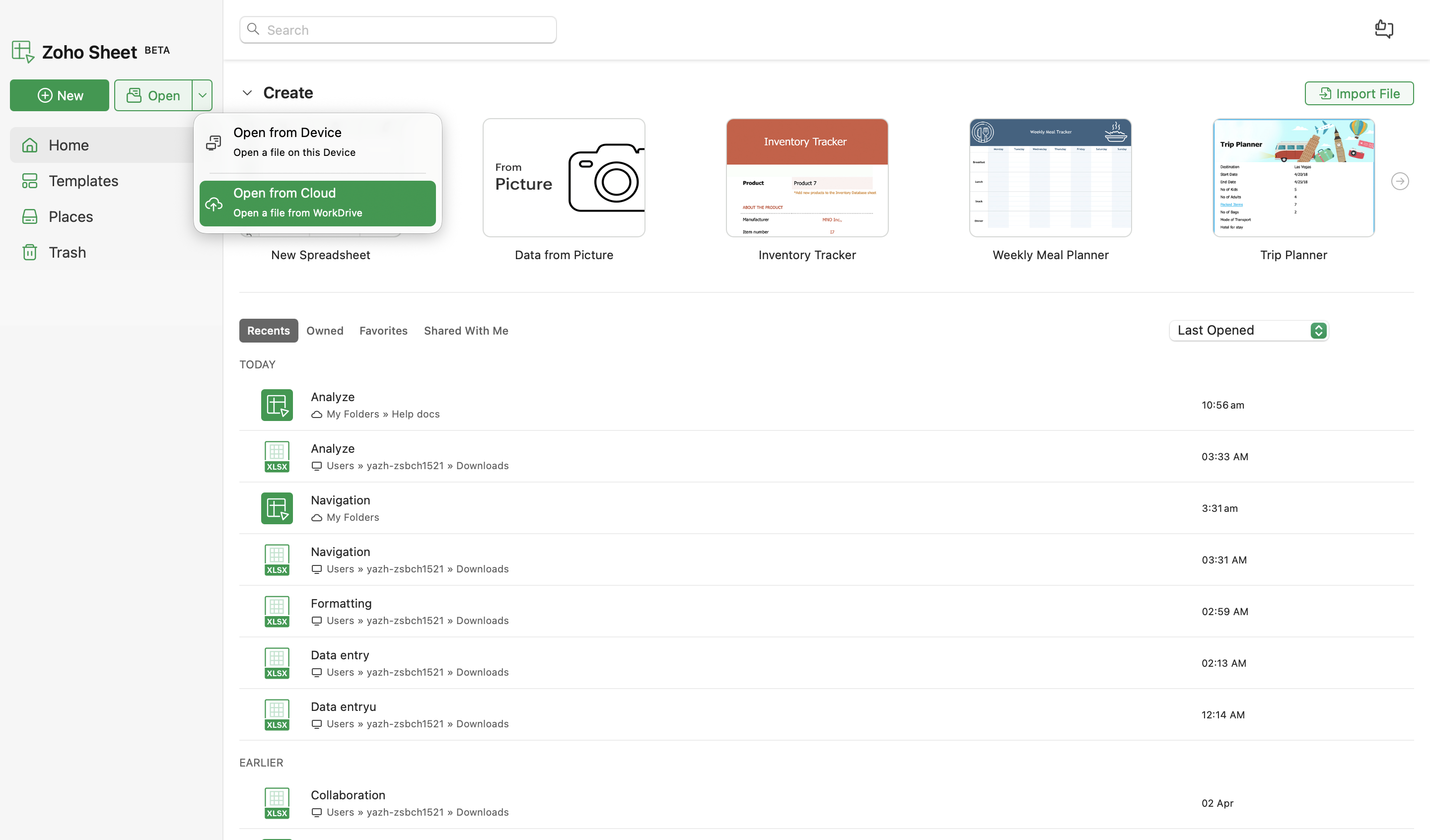Expand the Open button dropdown arrow

(202, 95)
